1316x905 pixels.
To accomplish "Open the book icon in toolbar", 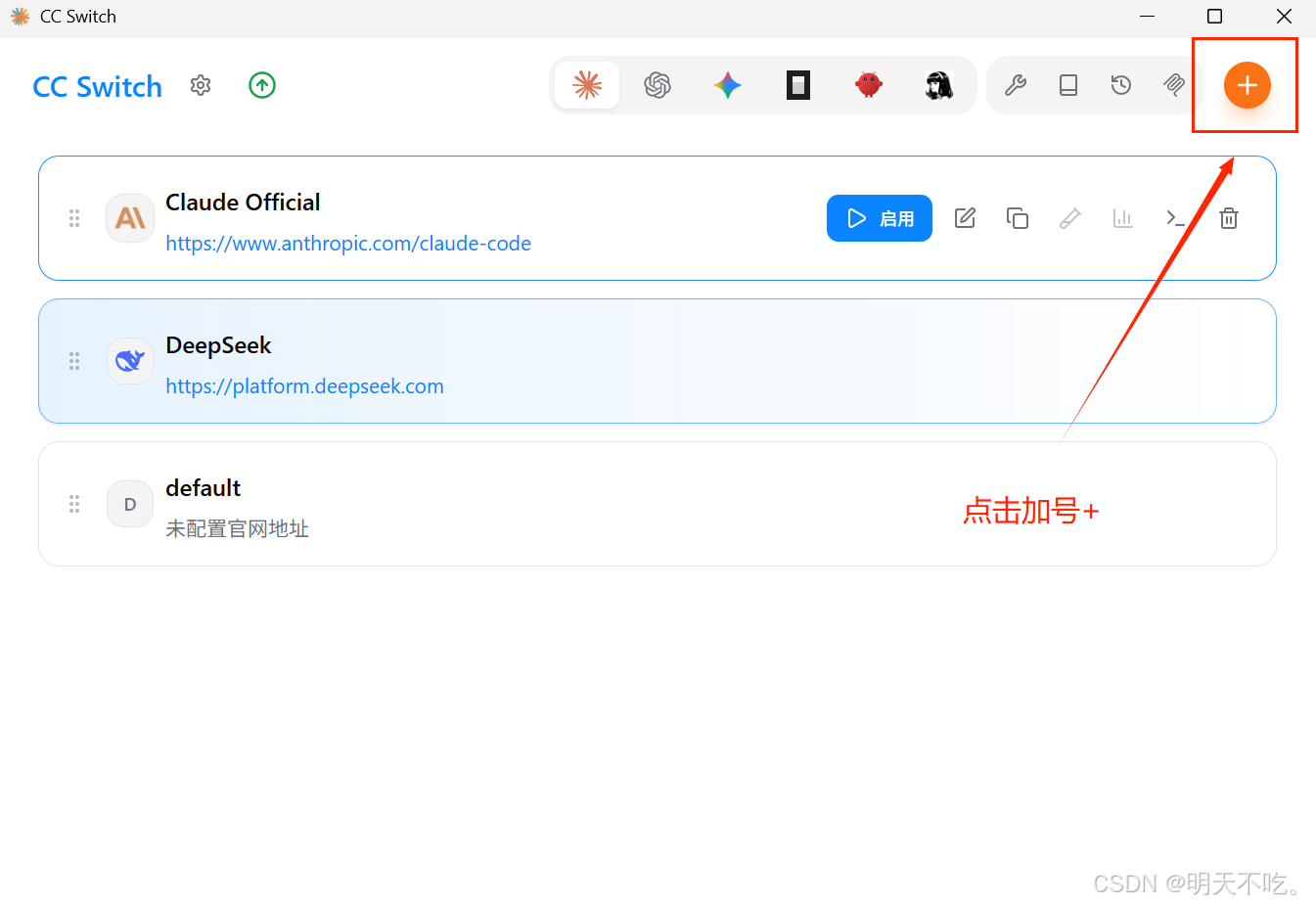I will click(1068, 85).
